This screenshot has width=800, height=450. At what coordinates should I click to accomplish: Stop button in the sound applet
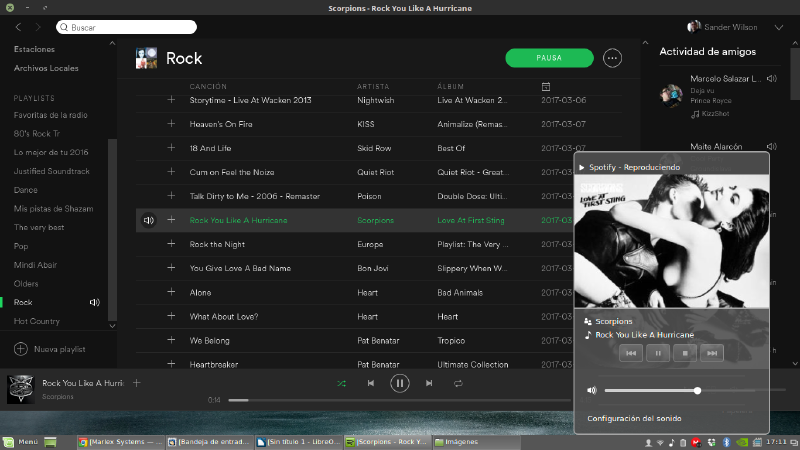[x=685, y=353]
